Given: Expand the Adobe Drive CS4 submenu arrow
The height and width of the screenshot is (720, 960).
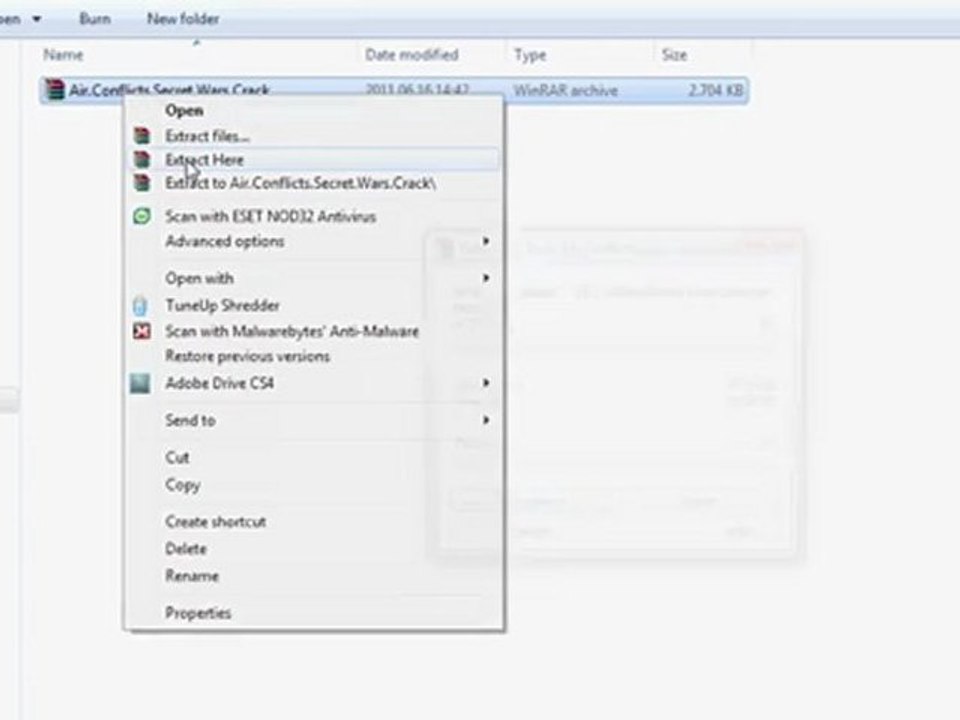Looking at the screenshot, I should click(x=486, y=383).
